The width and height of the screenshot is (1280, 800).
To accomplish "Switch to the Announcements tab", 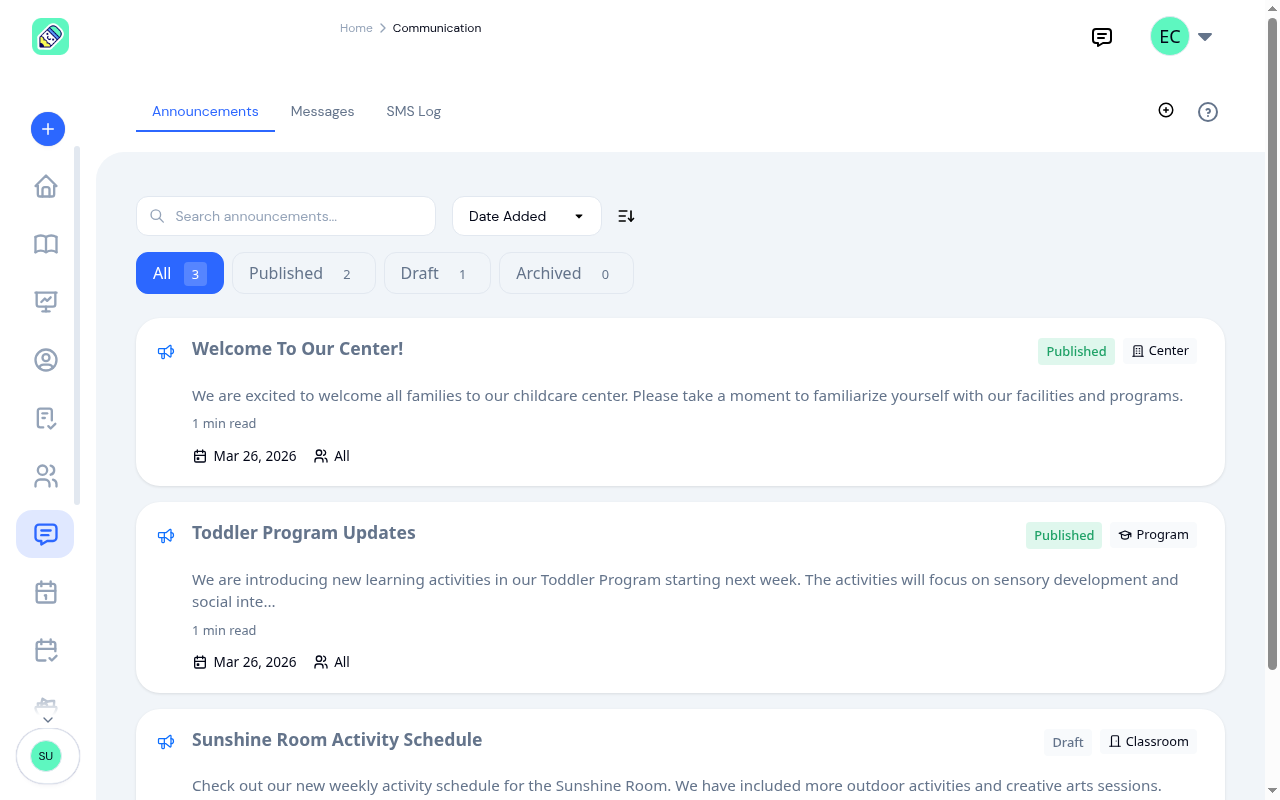I will tap(205, 111).
